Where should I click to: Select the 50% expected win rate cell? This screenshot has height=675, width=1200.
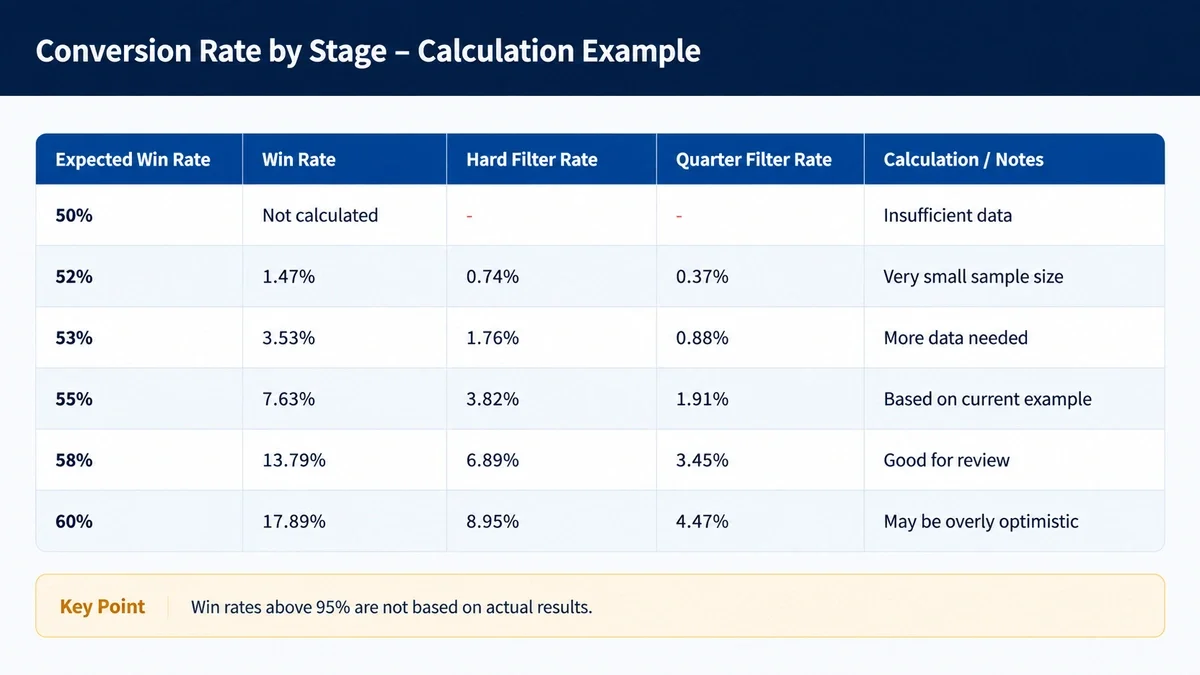tap(74, 215)
